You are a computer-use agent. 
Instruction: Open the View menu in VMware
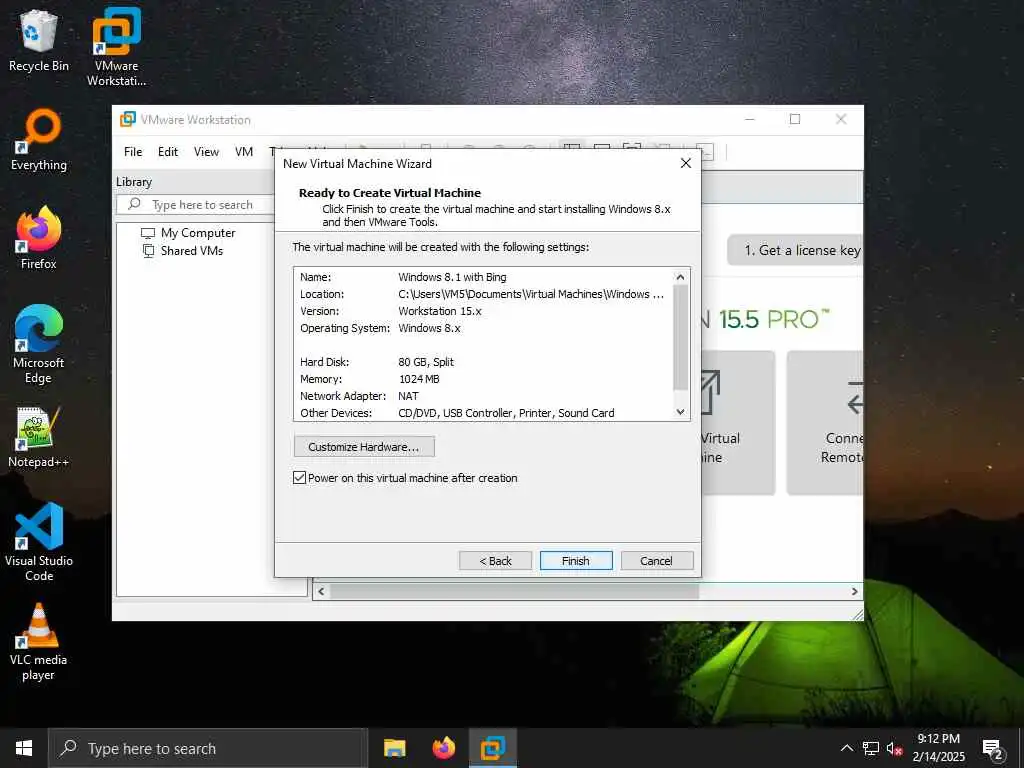[x=206, y=152]
